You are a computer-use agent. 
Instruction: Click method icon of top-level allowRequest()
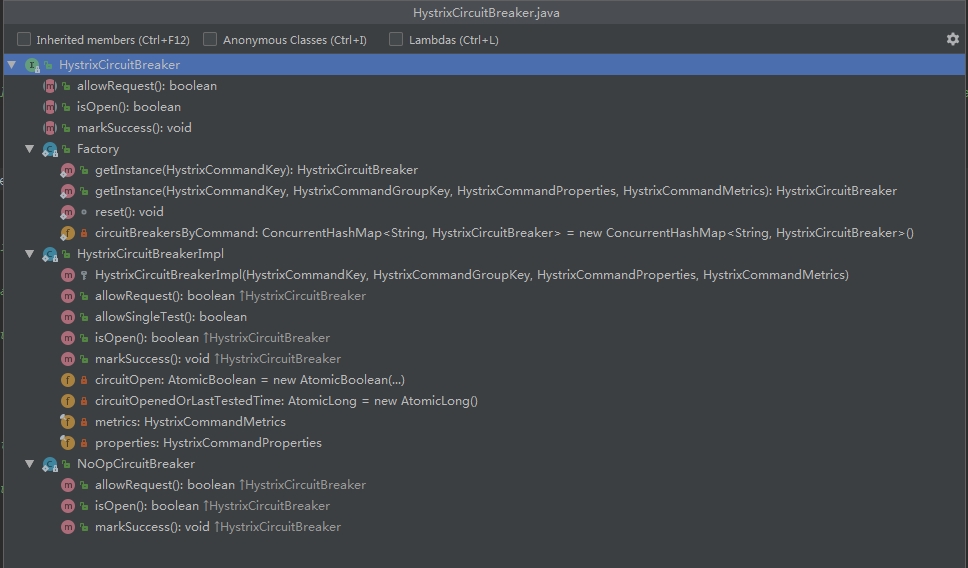50,86
